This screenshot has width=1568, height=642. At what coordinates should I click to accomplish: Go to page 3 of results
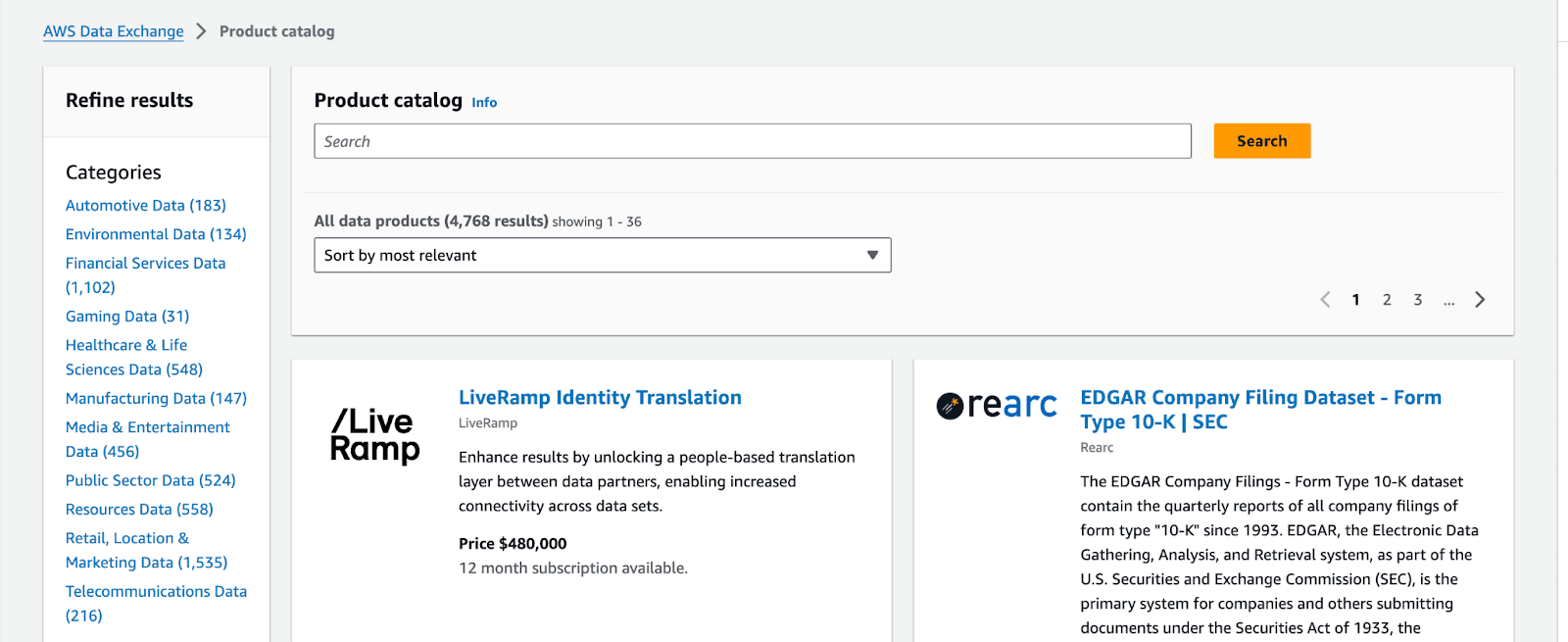(x=1417, y=300)
